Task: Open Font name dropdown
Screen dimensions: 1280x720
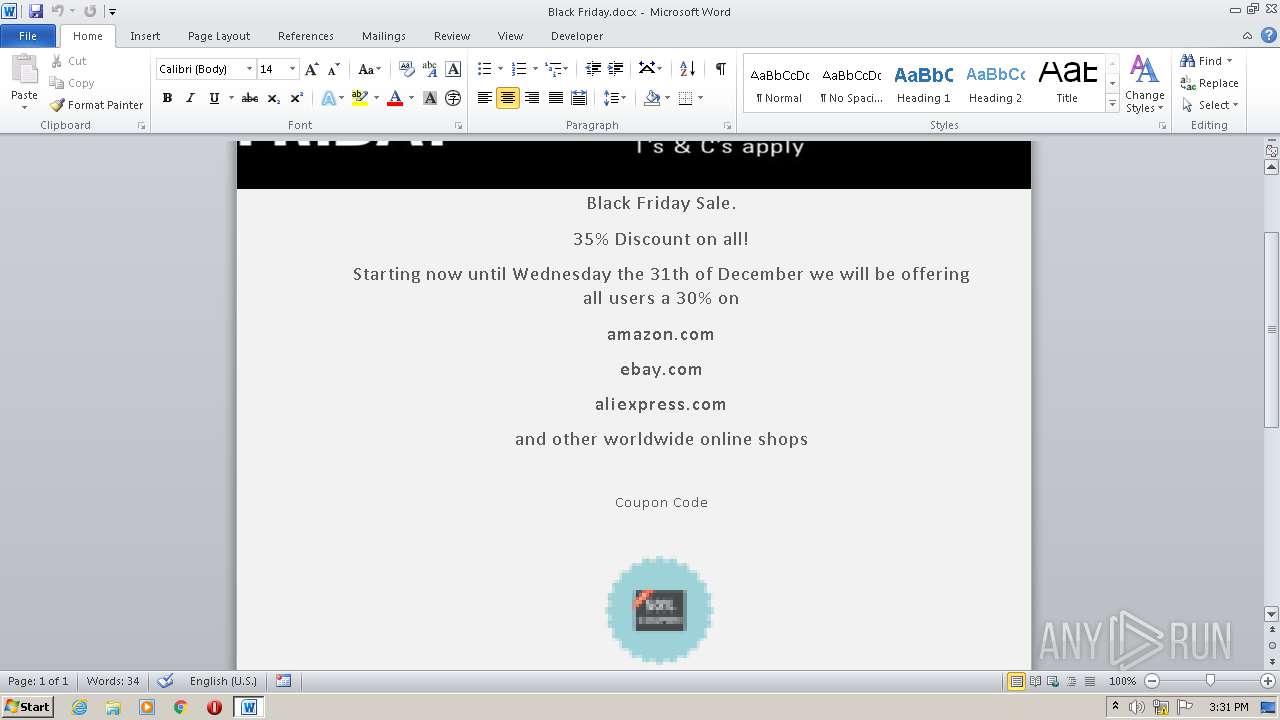Action: (249, 69)
